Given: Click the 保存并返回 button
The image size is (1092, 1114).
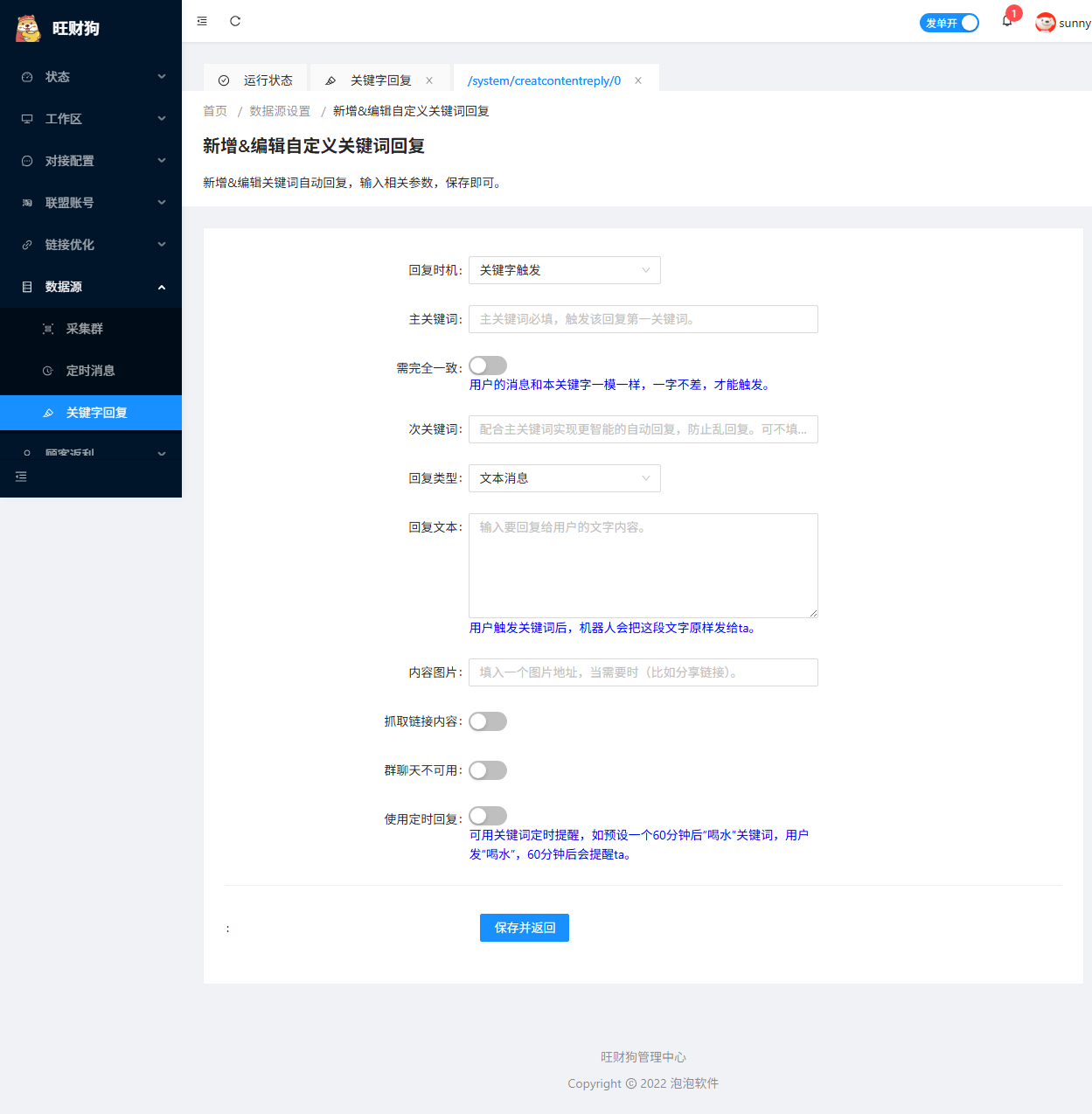Looking at the screenshot, I should pos(525,928).
